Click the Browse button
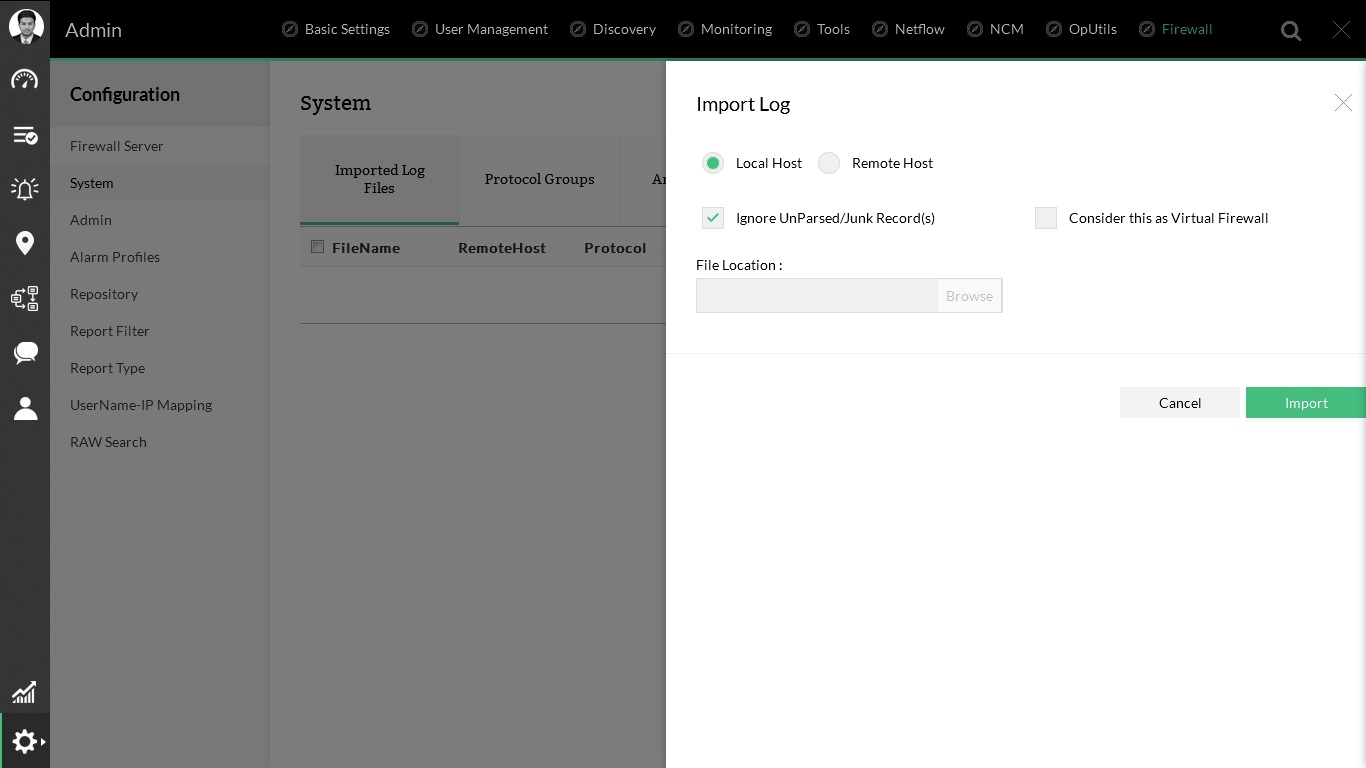Image resolution: width=1366 pixels, height=768 pixels. pos(969,296)
